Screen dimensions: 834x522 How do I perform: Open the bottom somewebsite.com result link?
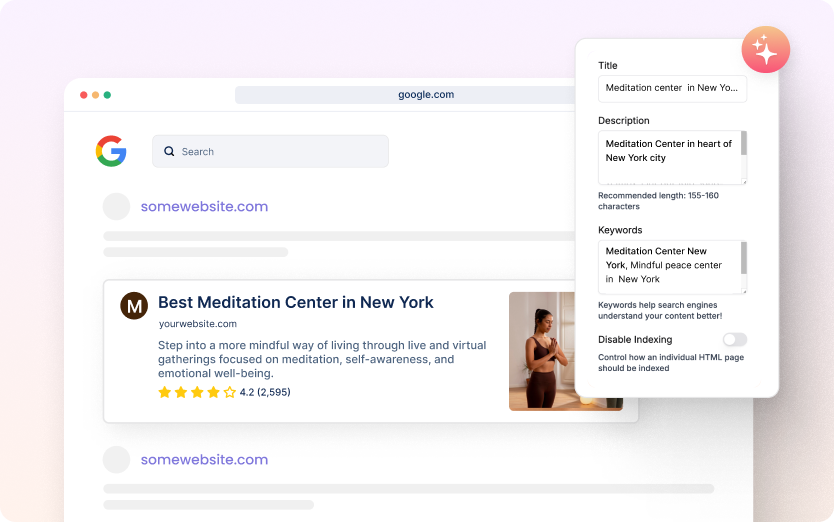coord(204,460)
